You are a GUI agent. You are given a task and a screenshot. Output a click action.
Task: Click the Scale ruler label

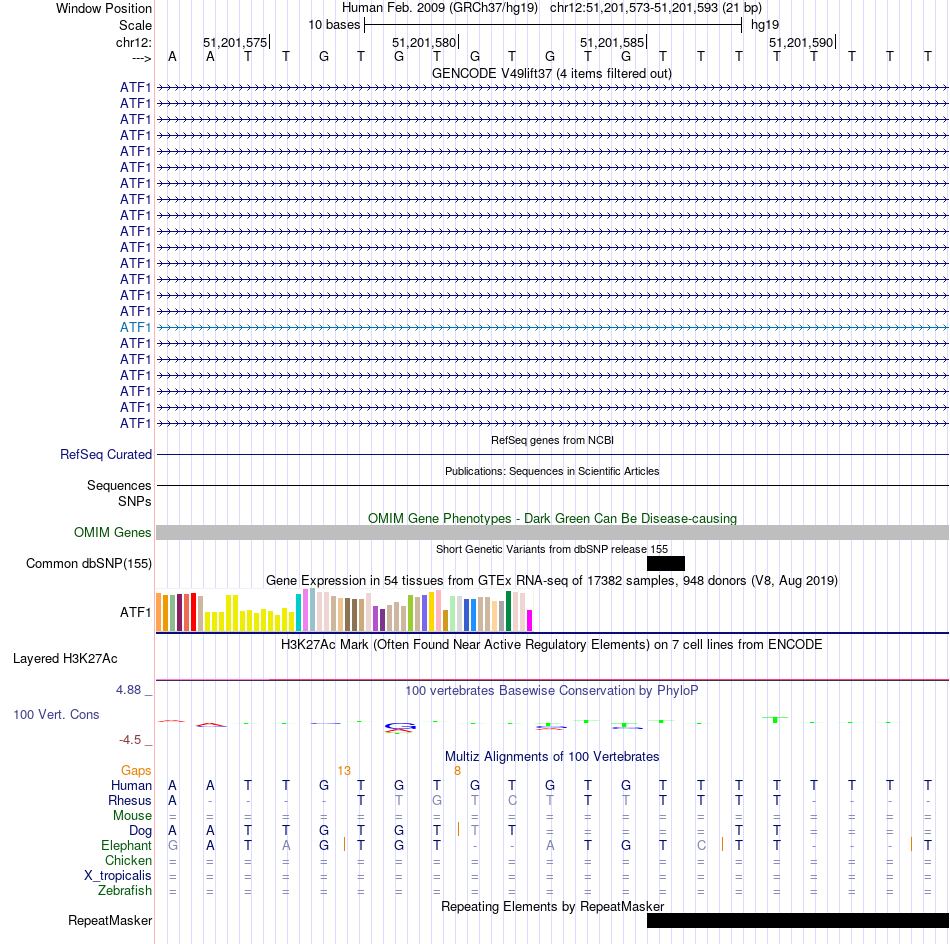point(135,25)
